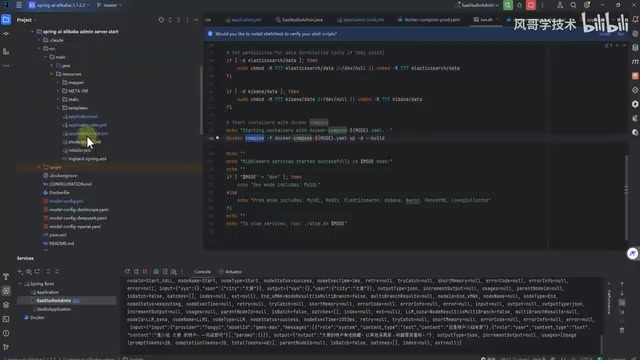The height and width of the screenshot is (360, 640).
Task: Open the Commit tool window icon
Action: (x=6, y=34)
